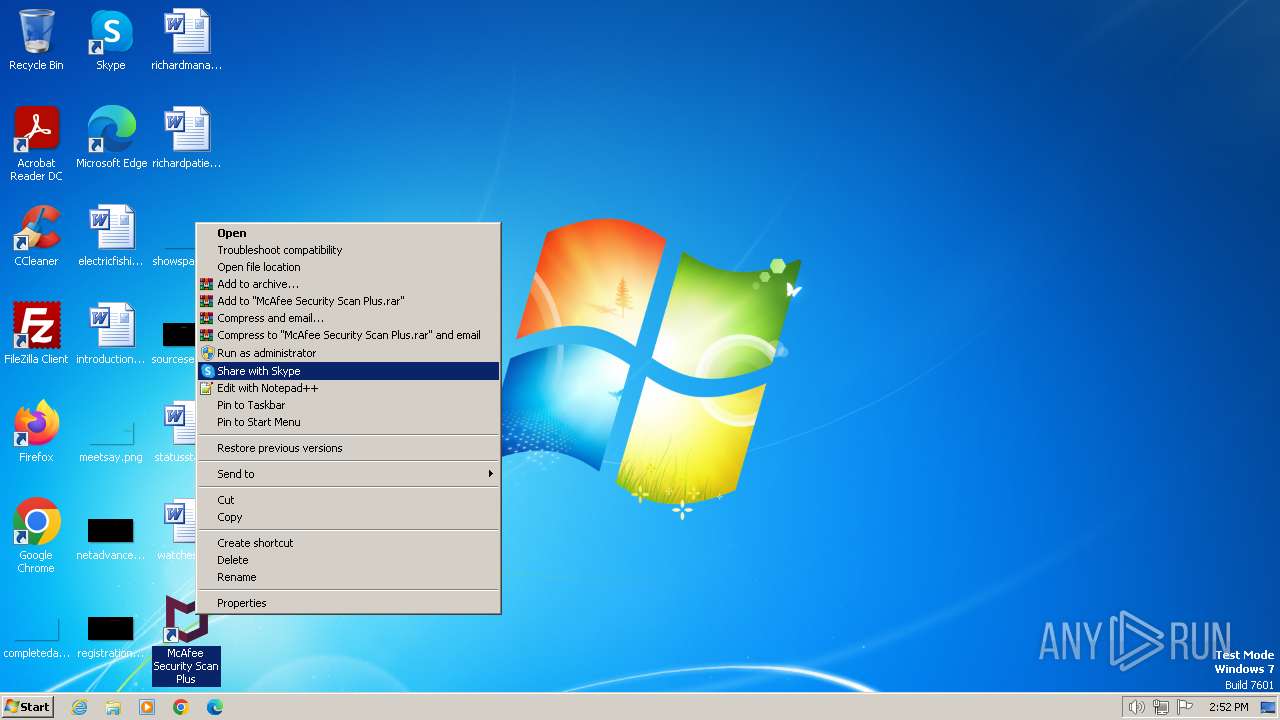This screenshot has height=720, width=1280.
Task: Choose Copy in the context menu
Action: pos(348,517)
